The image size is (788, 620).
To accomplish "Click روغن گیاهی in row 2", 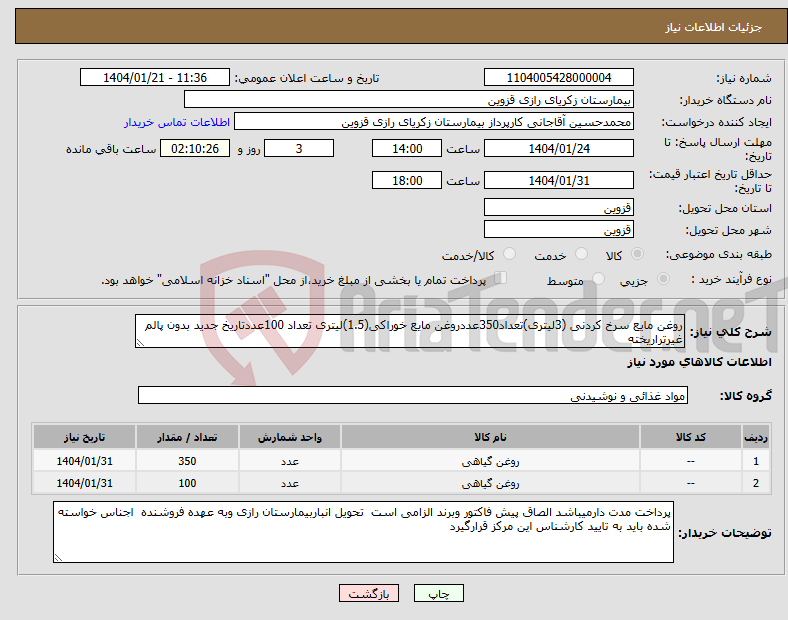I will tap(490, 483).
